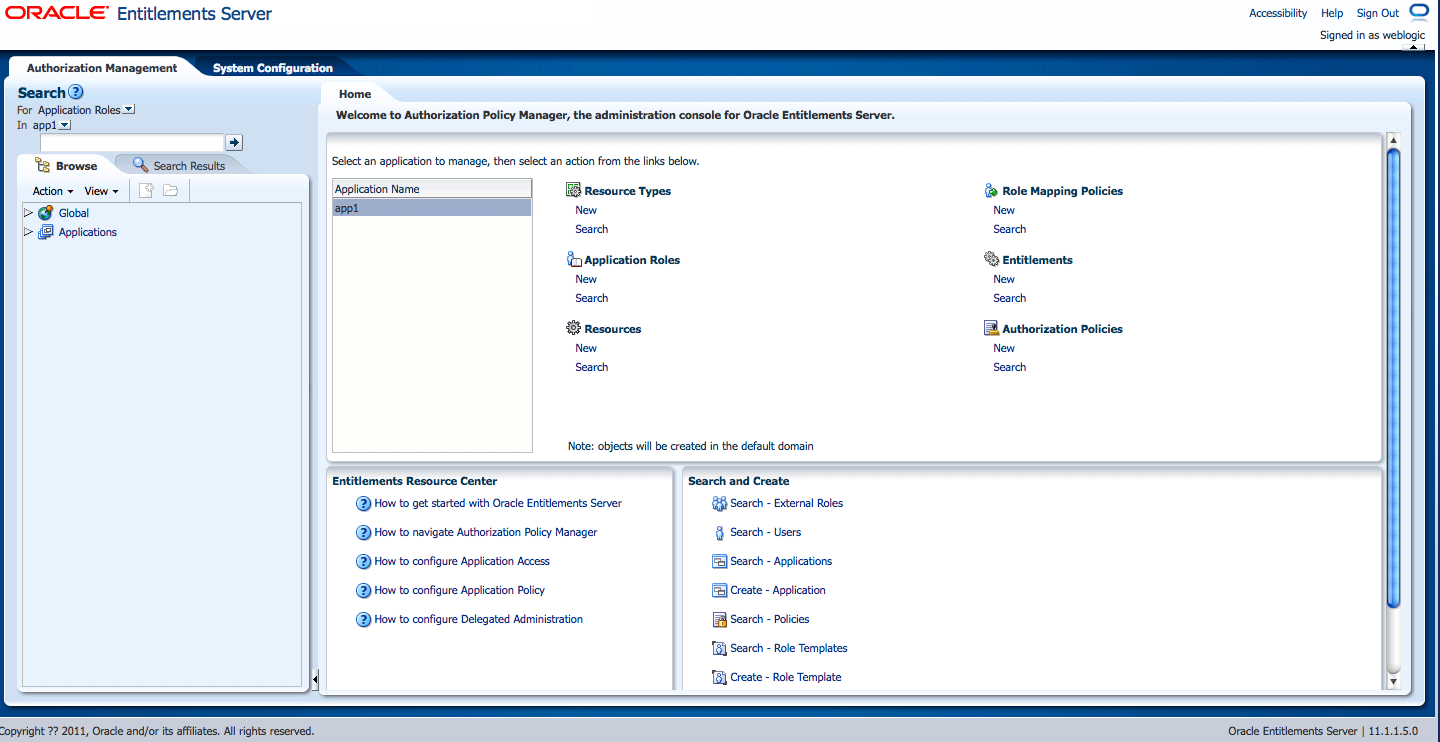Select app1 in Application Name list

(432, 208)
